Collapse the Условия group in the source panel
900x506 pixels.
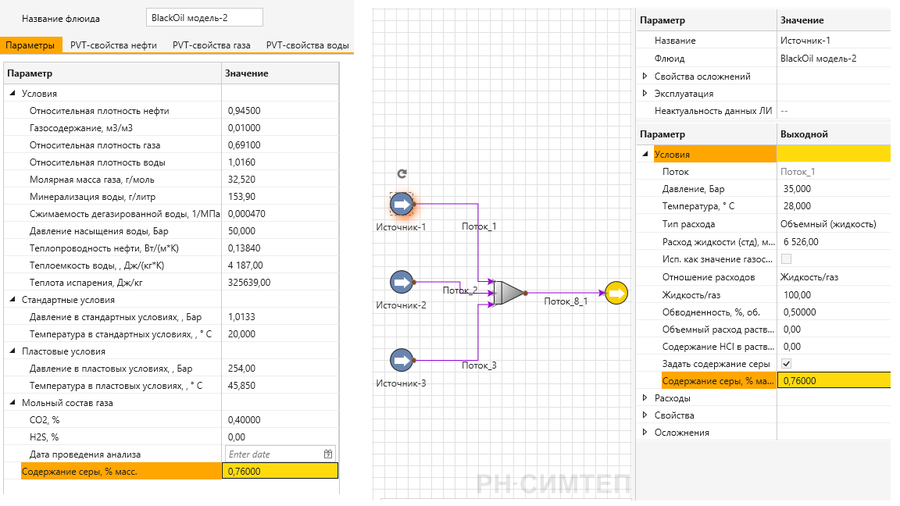(x=645, y=154)
